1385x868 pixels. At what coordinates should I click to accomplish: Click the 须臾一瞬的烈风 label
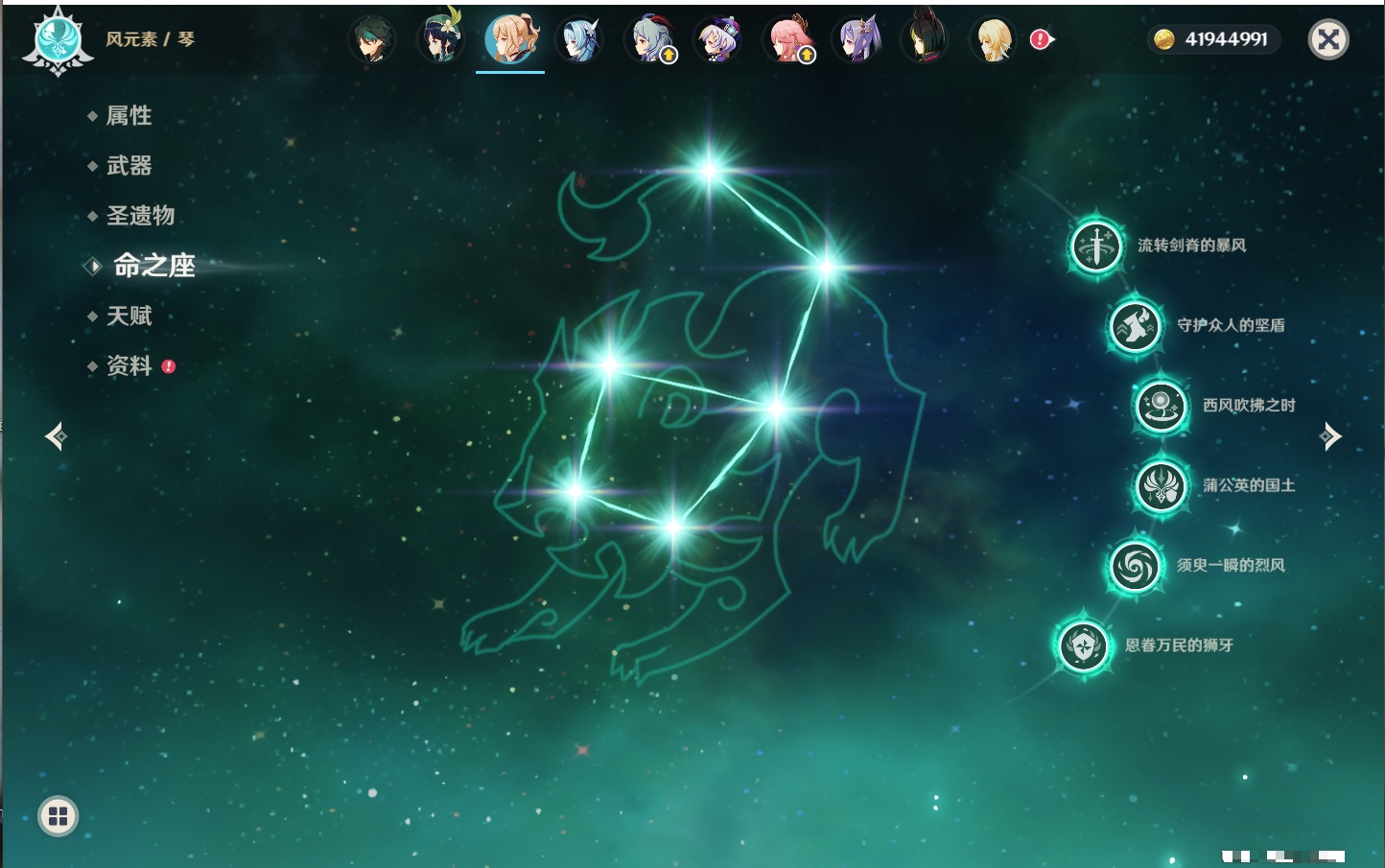[x=1232, y=565]
